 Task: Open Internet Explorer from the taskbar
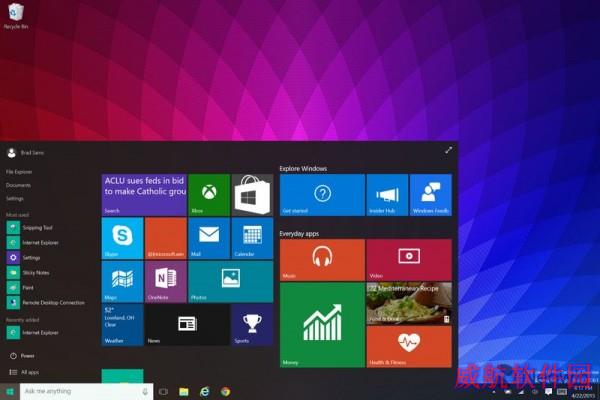(x=205, y=392)
